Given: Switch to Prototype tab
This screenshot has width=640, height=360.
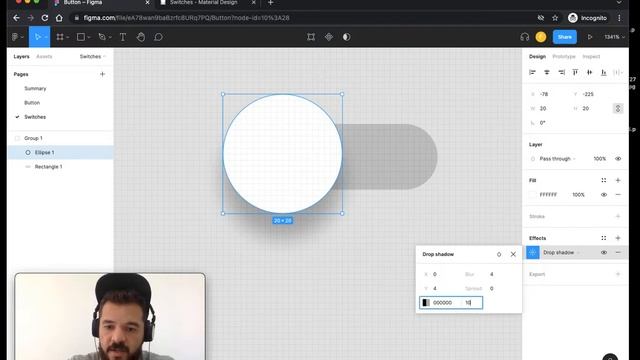Looking at the screenshot, I should [564, 56].
